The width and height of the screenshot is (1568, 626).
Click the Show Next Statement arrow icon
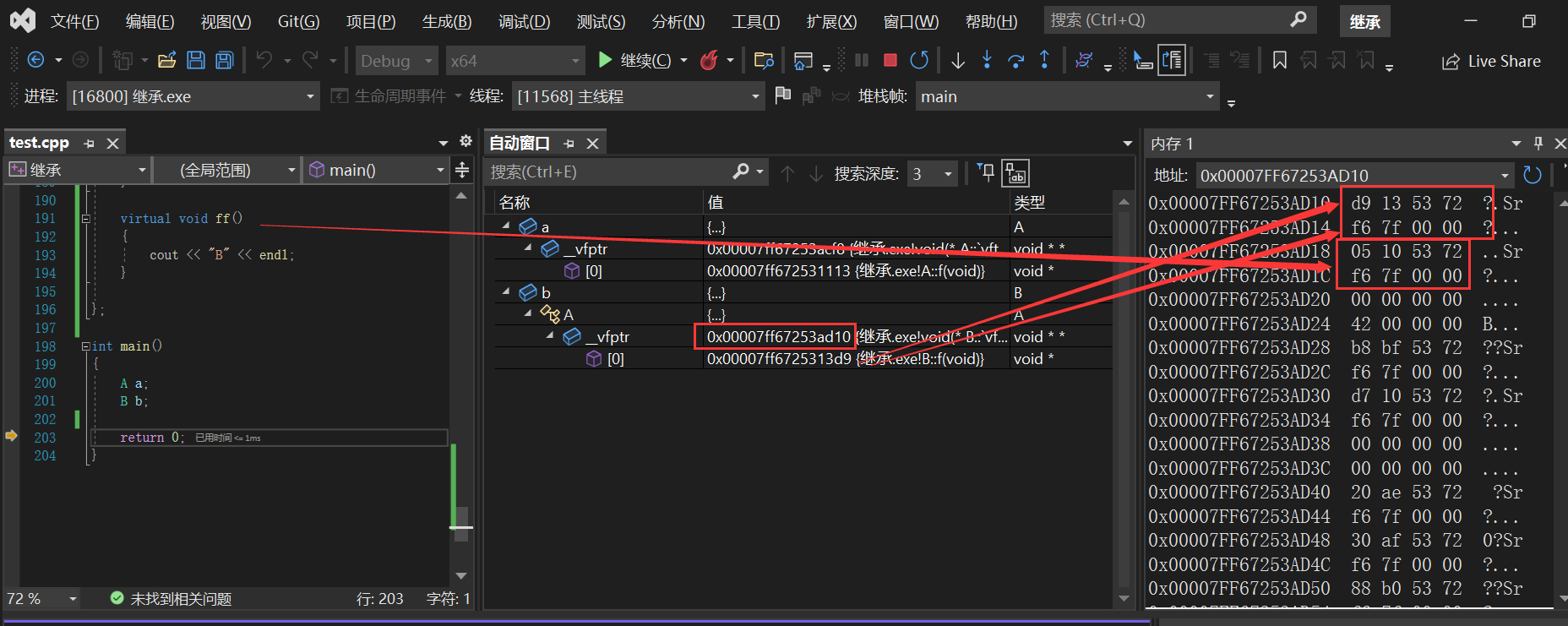(x=958, y=60)
